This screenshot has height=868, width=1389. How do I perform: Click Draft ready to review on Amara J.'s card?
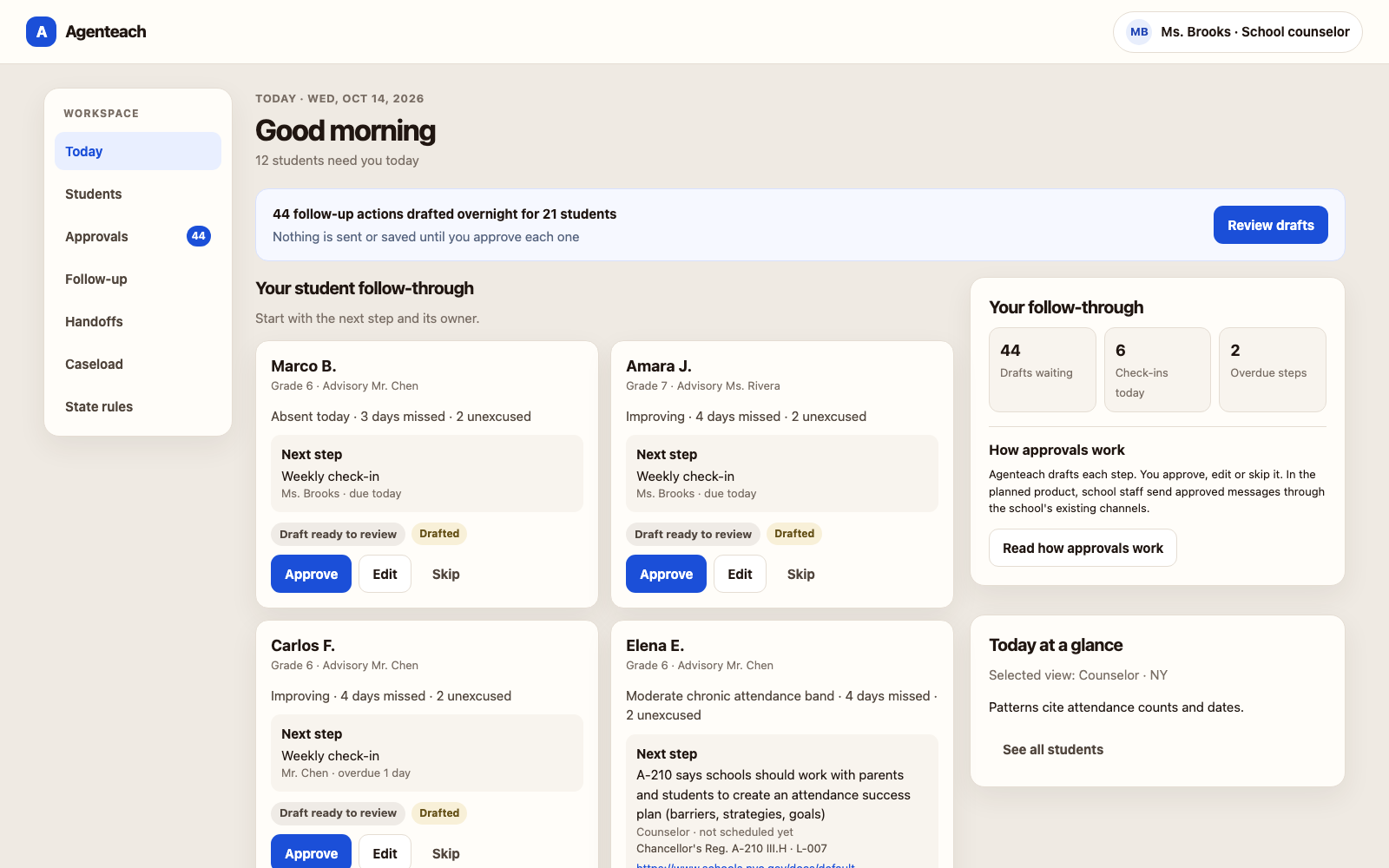pos(693,534)
